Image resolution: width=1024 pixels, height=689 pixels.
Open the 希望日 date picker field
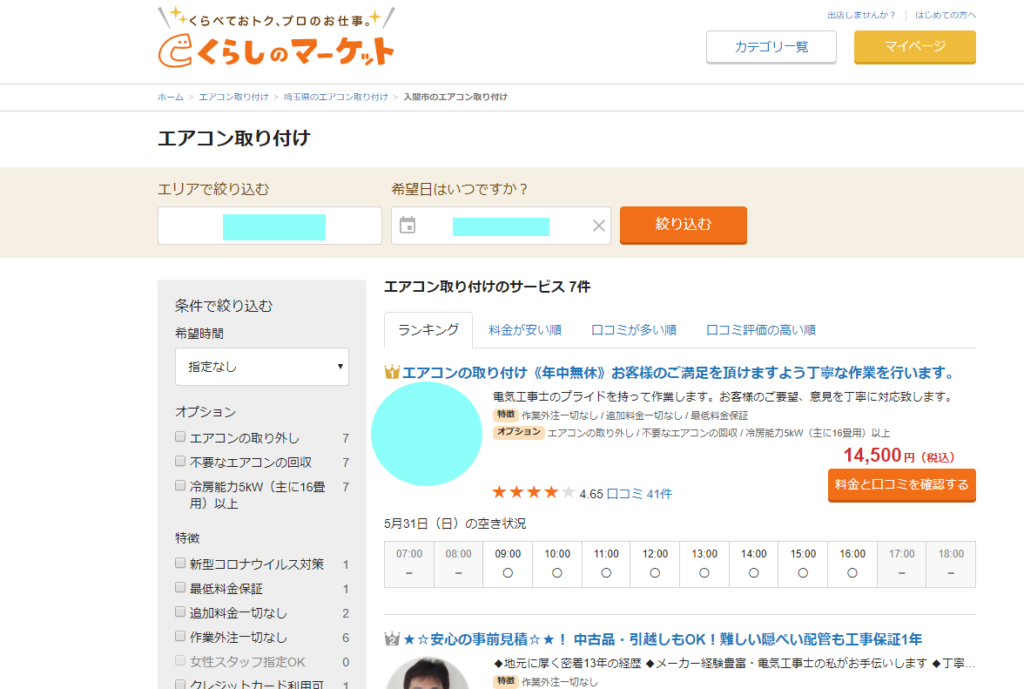tap(500, 226)
